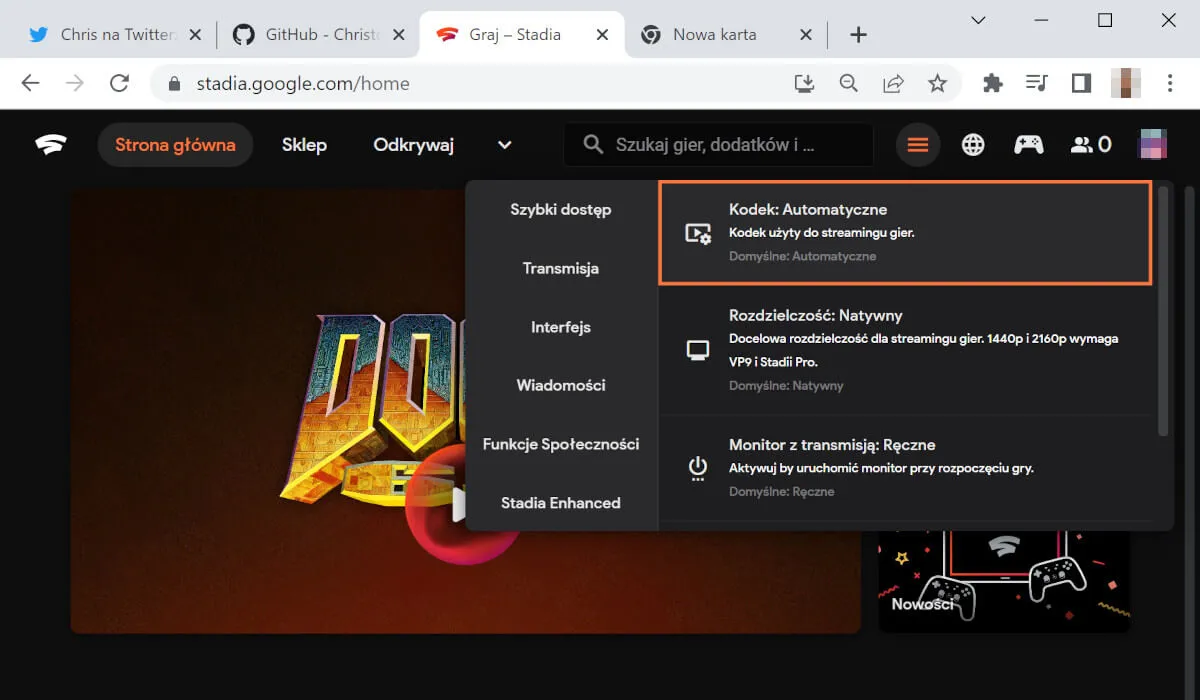Click the controller settings icon

(x=1028, y=144)
